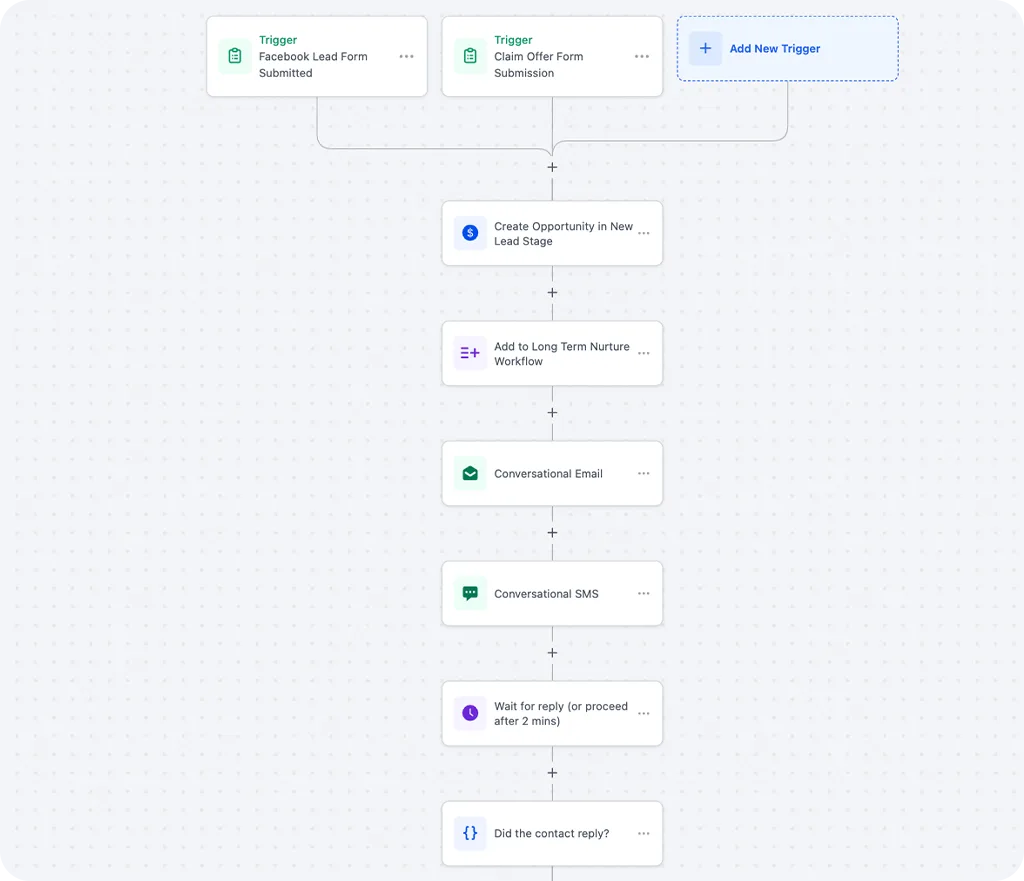Viewport: 1024px width, 881px height.
Task: Open three-dot menu on Conversational SMS step
Action: [643, 593]
